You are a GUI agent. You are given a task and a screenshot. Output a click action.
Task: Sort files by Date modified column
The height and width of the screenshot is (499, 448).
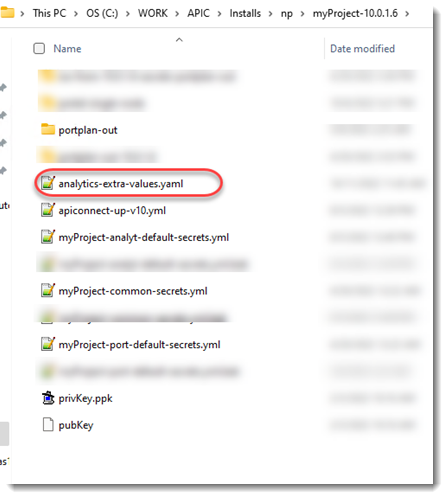362,49
